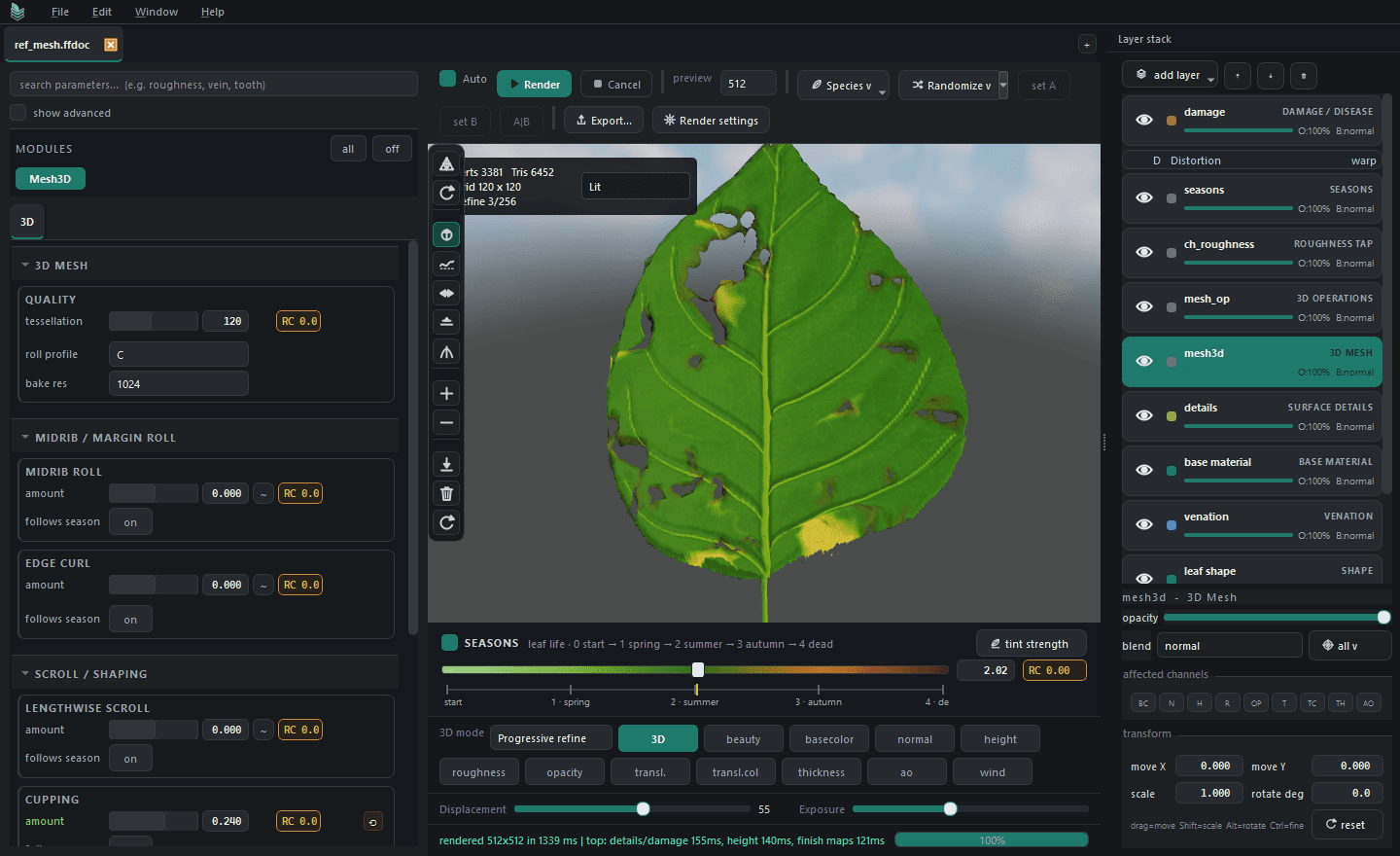
Task: Open the 'all v' channels dropdown
Action: (1350, 646)
